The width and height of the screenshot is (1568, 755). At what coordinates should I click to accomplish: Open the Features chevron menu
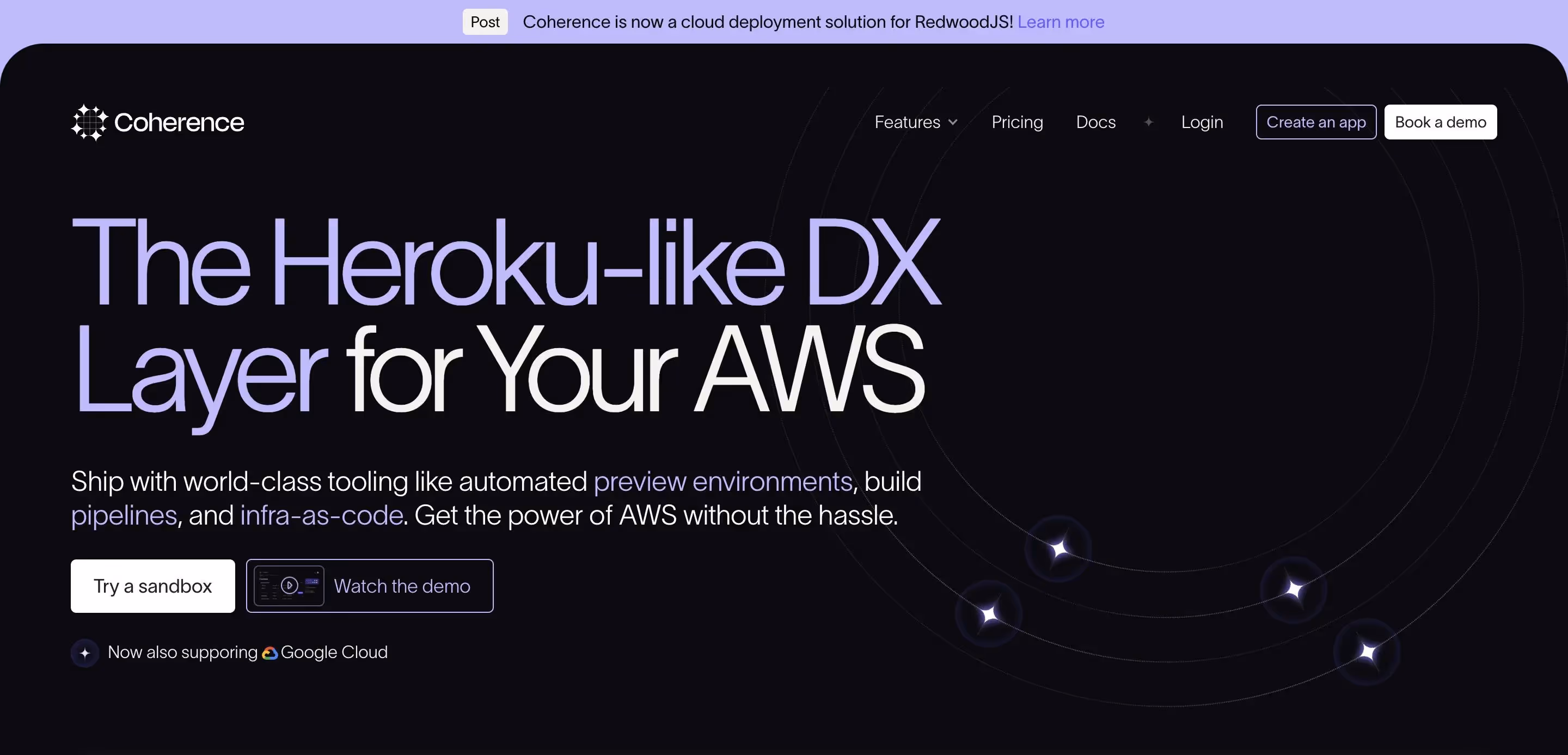point(953,122)
